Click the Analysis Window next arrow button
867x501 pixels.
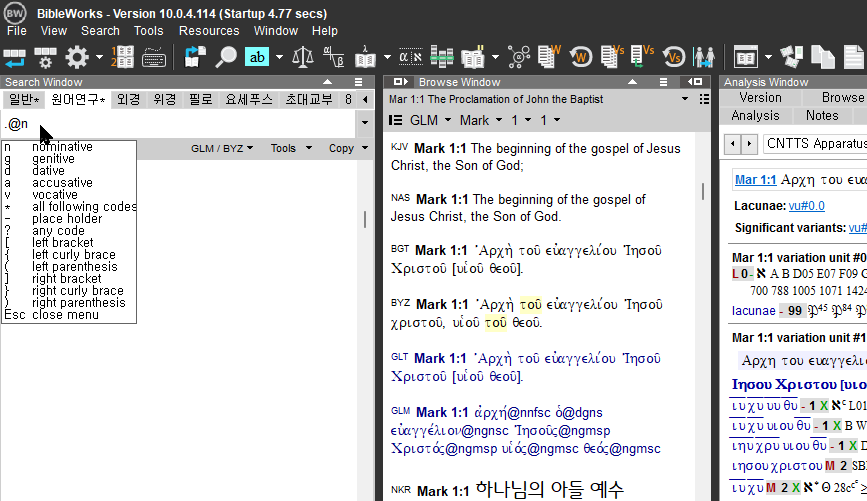pos(749,144)
